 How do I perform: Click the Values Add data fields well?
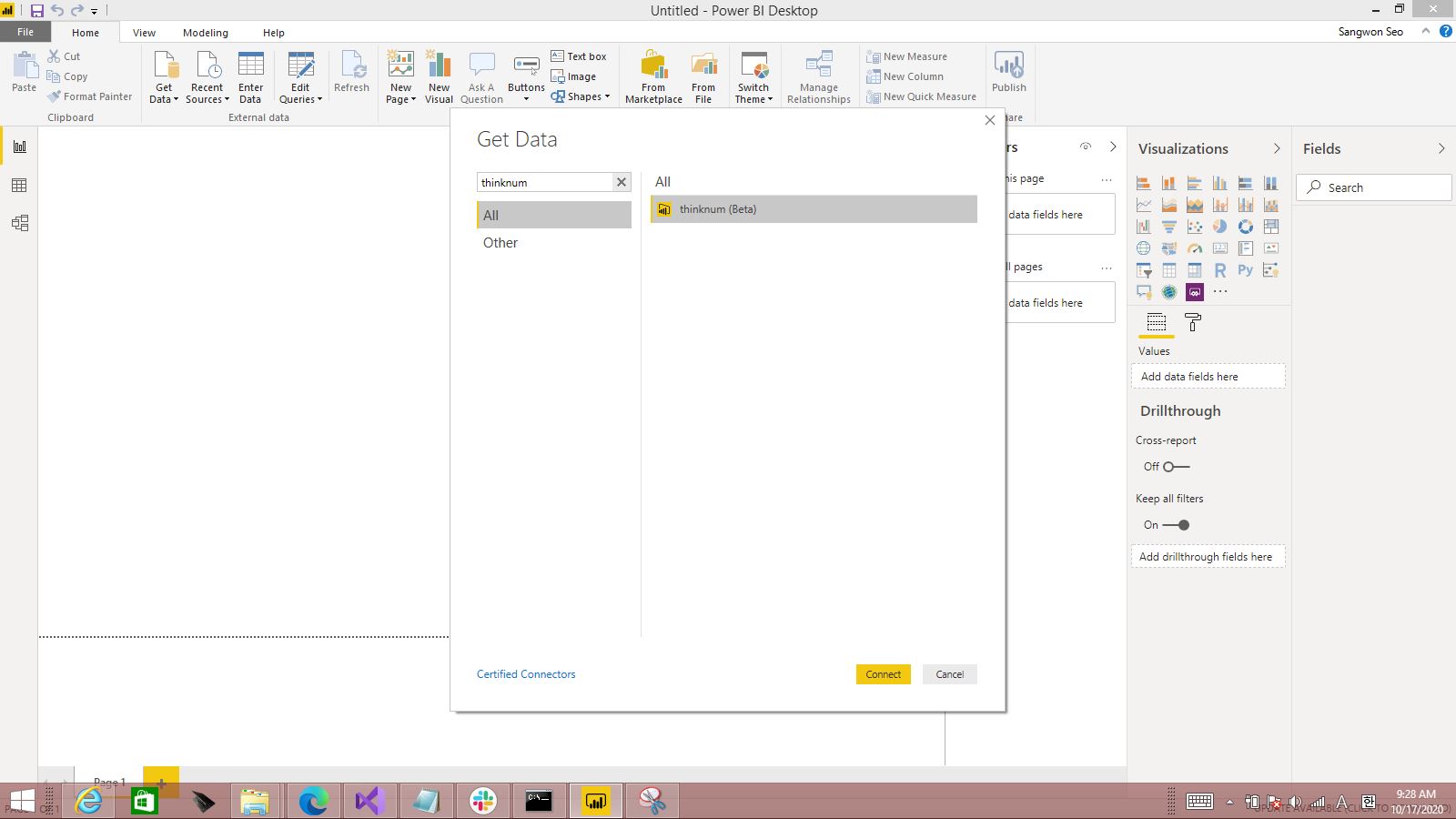[1208, 377]
